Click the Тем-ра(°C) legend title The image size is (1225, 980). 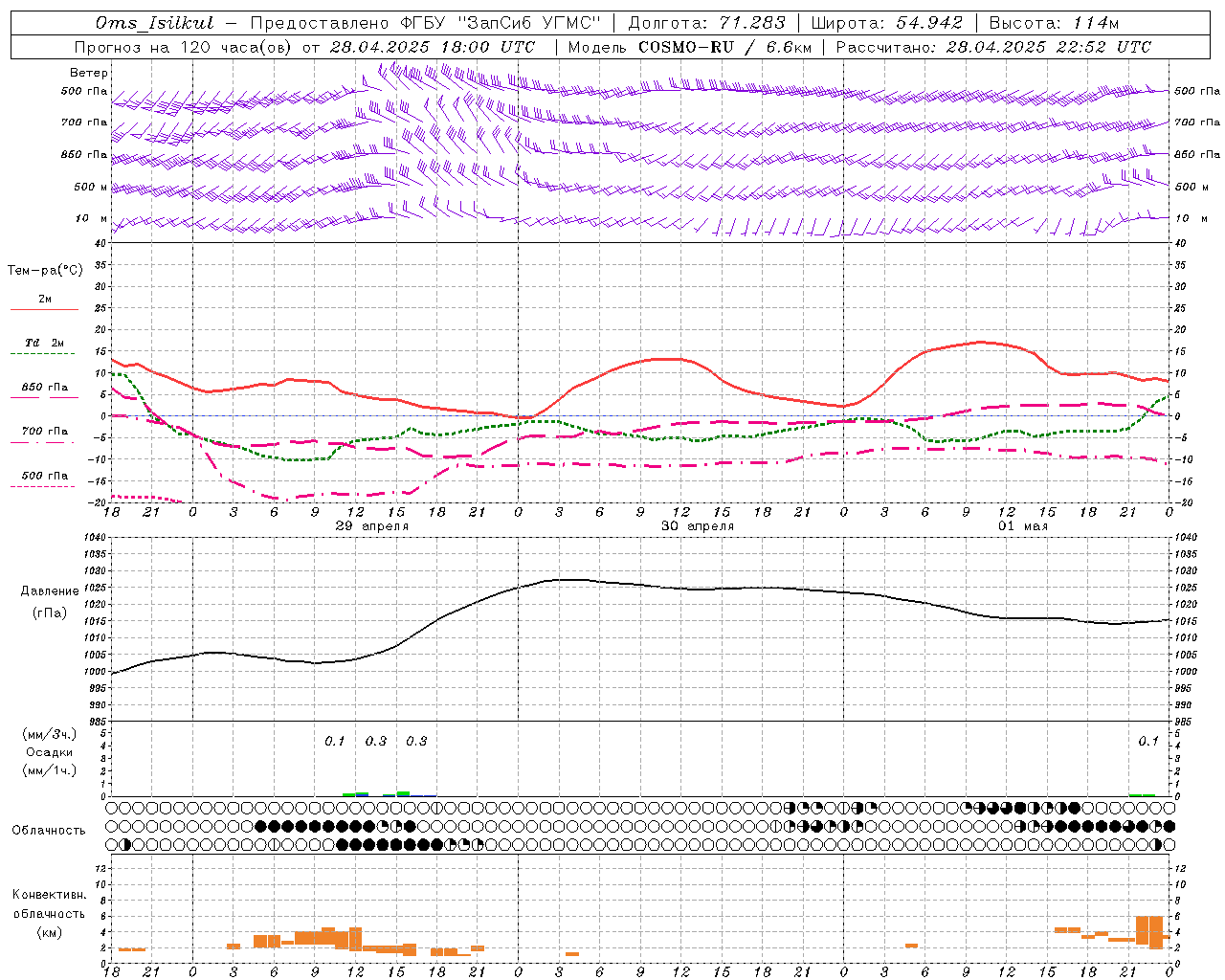pos(45,271)
